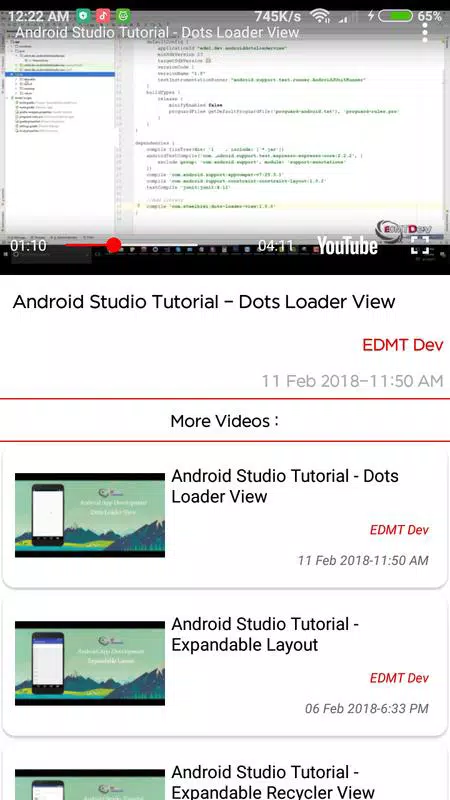Click the total duration 04:11 label
The height and width of the screenshot is (800, 450).
276,246
